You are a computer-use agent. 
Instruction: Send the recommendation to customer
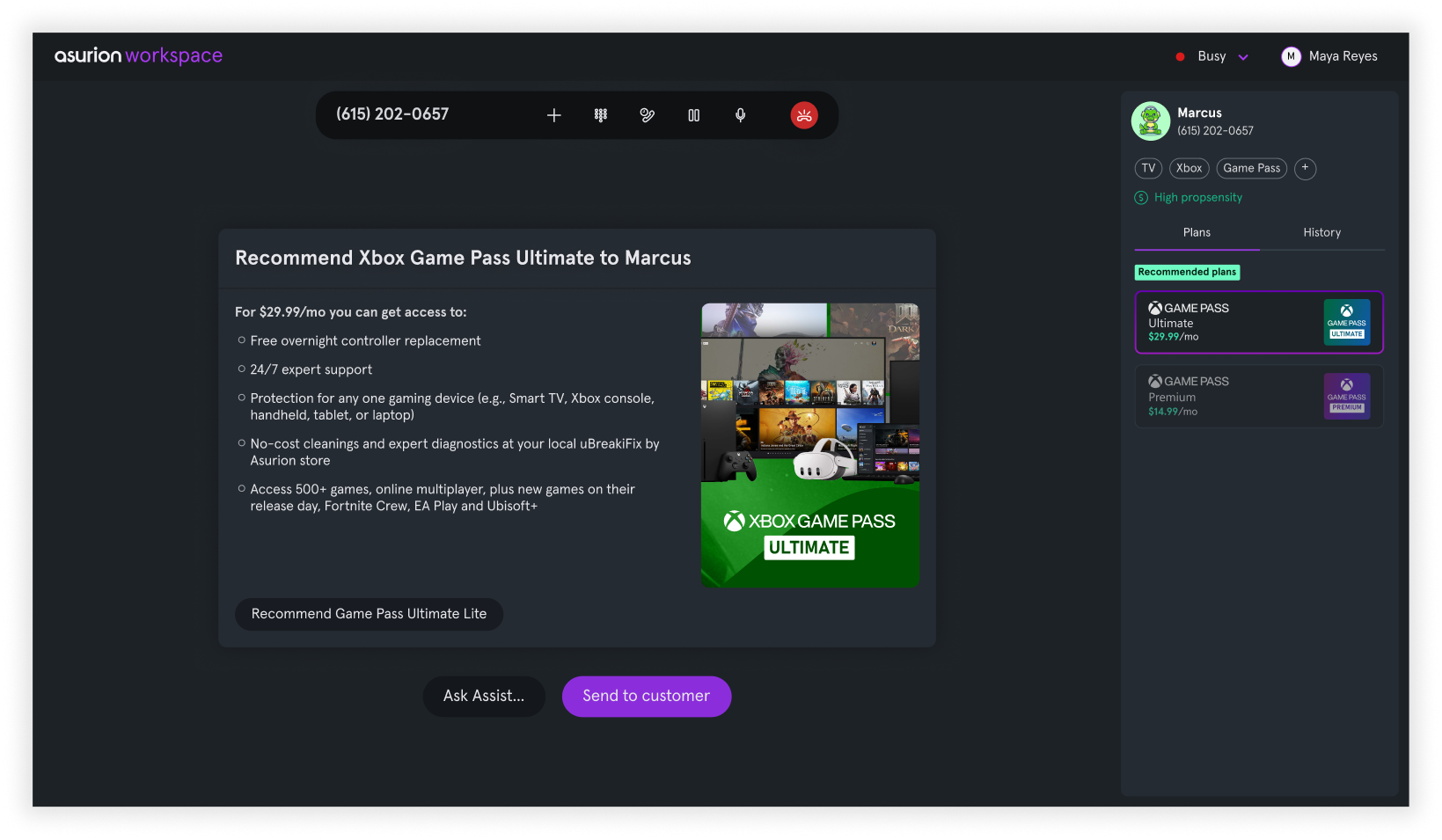pos(647,696)
